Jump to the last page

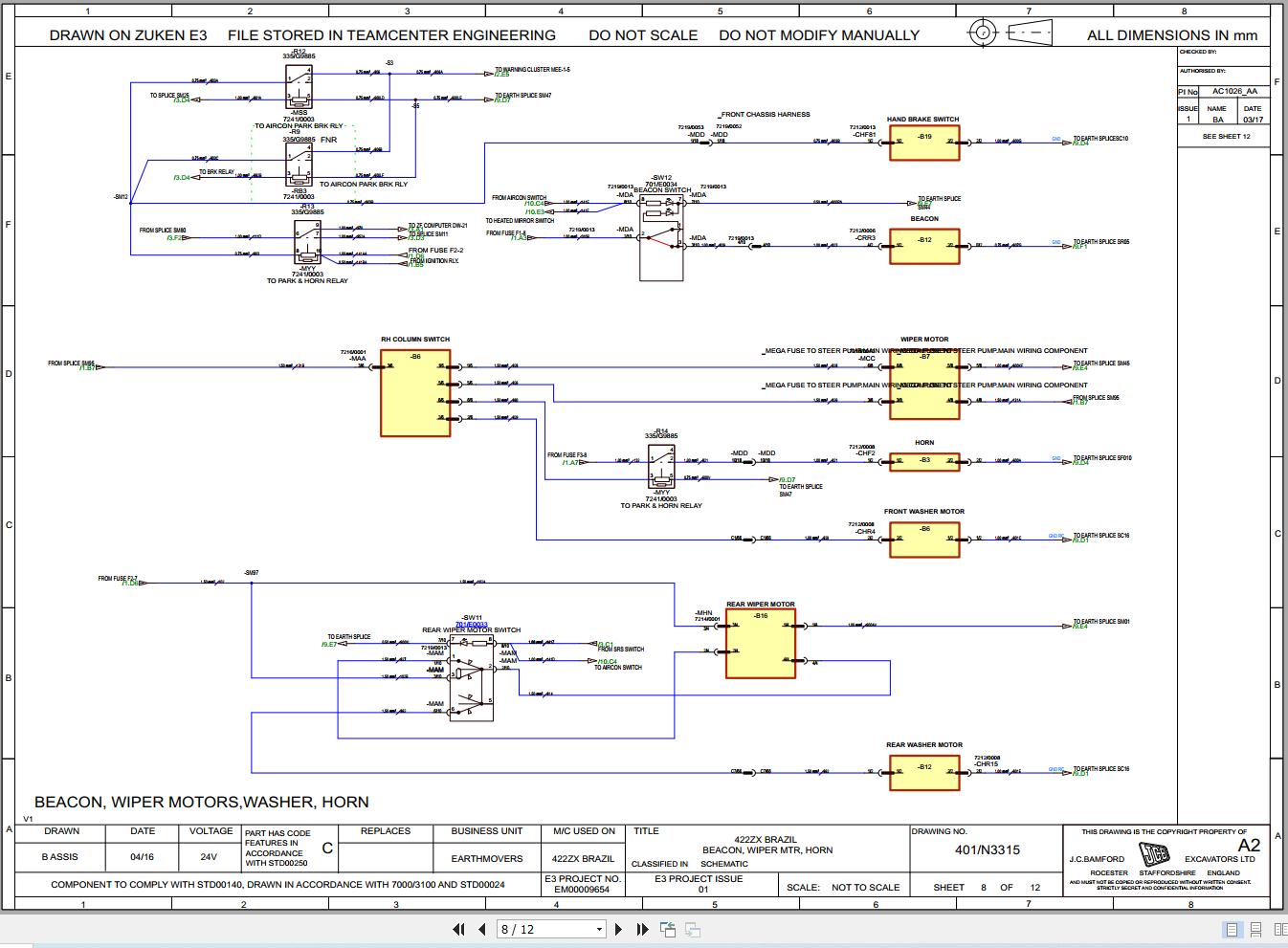click(x=642, y=929)
